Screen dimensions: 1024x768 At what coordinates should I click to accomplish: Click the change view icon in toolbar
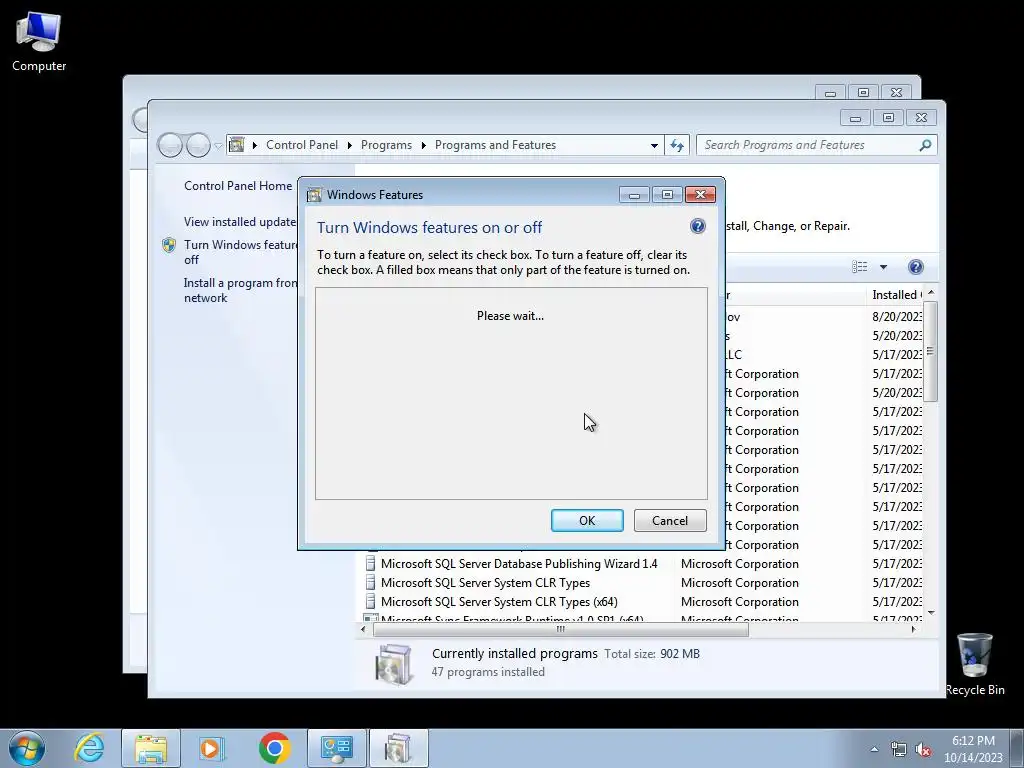tap(859, 266)
